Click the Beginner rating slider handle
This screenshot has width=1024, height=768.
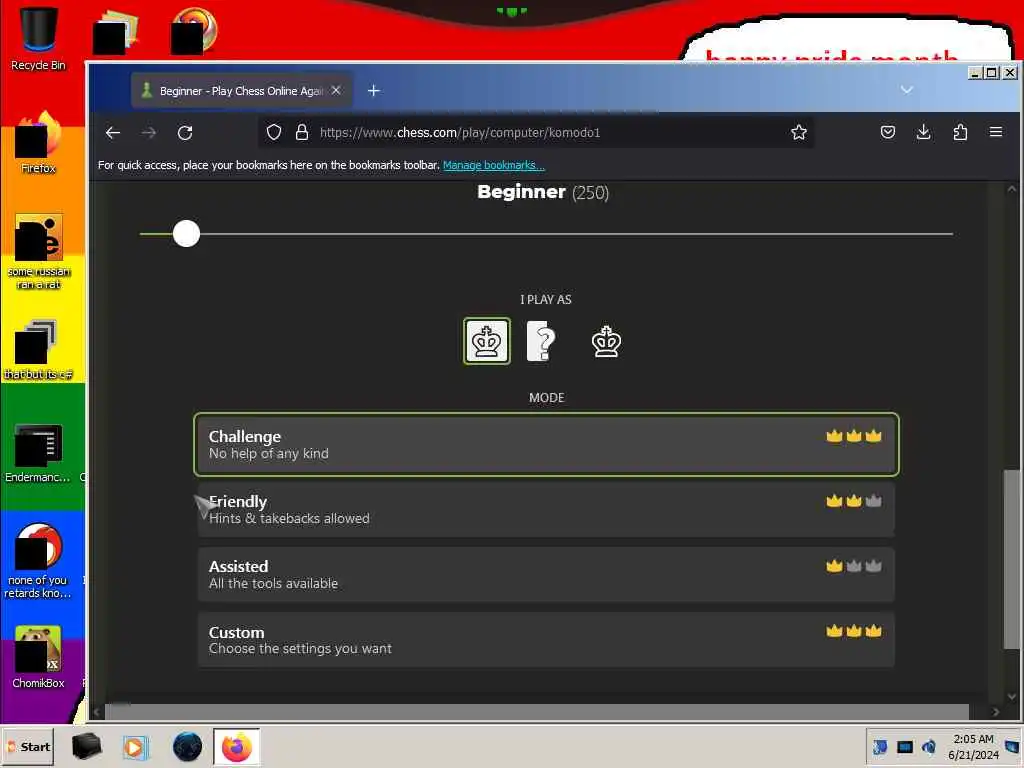point(186,233)
